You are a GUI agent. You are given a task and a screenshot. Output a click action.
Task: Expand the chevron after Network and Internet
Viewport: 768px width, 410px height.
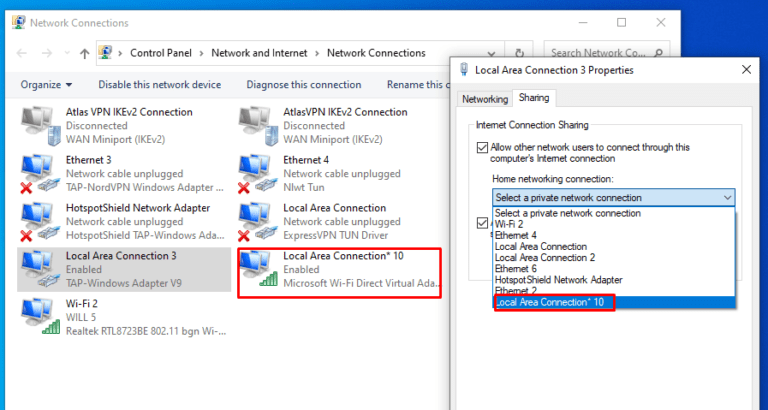(317, 53)
